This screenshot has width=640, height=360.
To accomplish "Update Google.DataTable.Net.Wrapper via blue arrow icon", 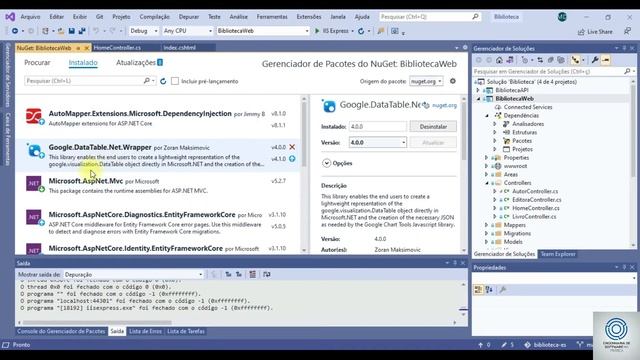I will coord(292,159).
